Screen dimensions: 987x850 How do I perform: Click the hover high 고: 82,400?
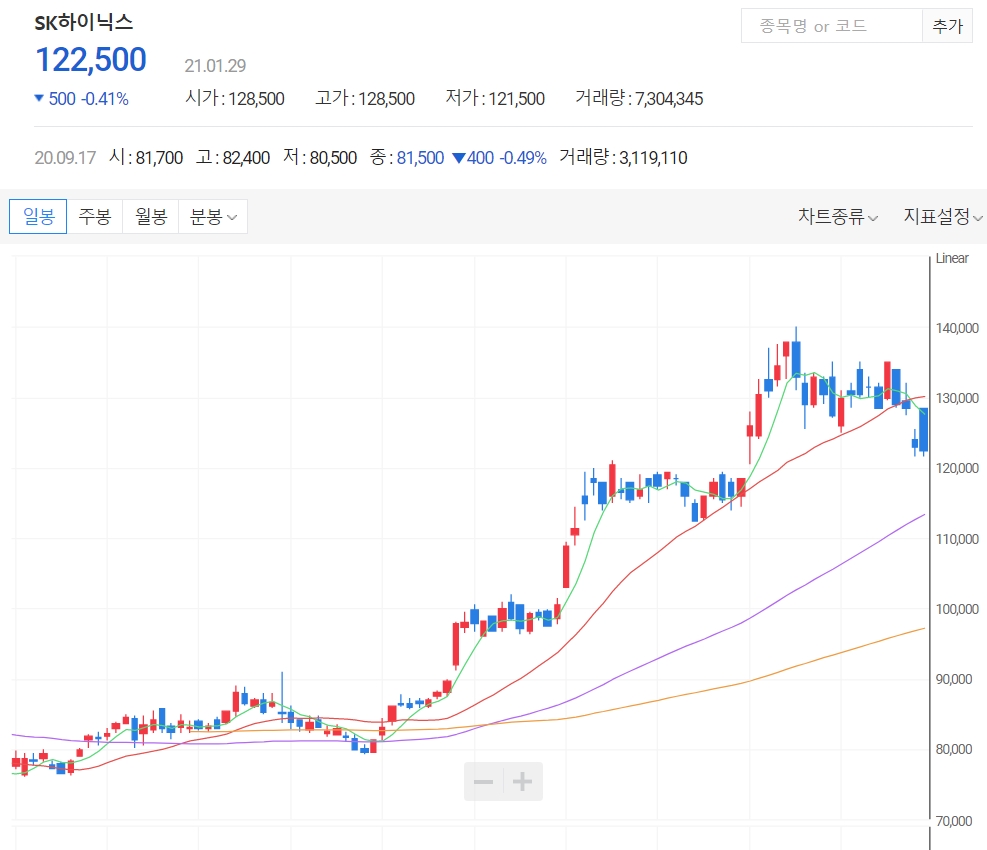[x=233, y=157]
